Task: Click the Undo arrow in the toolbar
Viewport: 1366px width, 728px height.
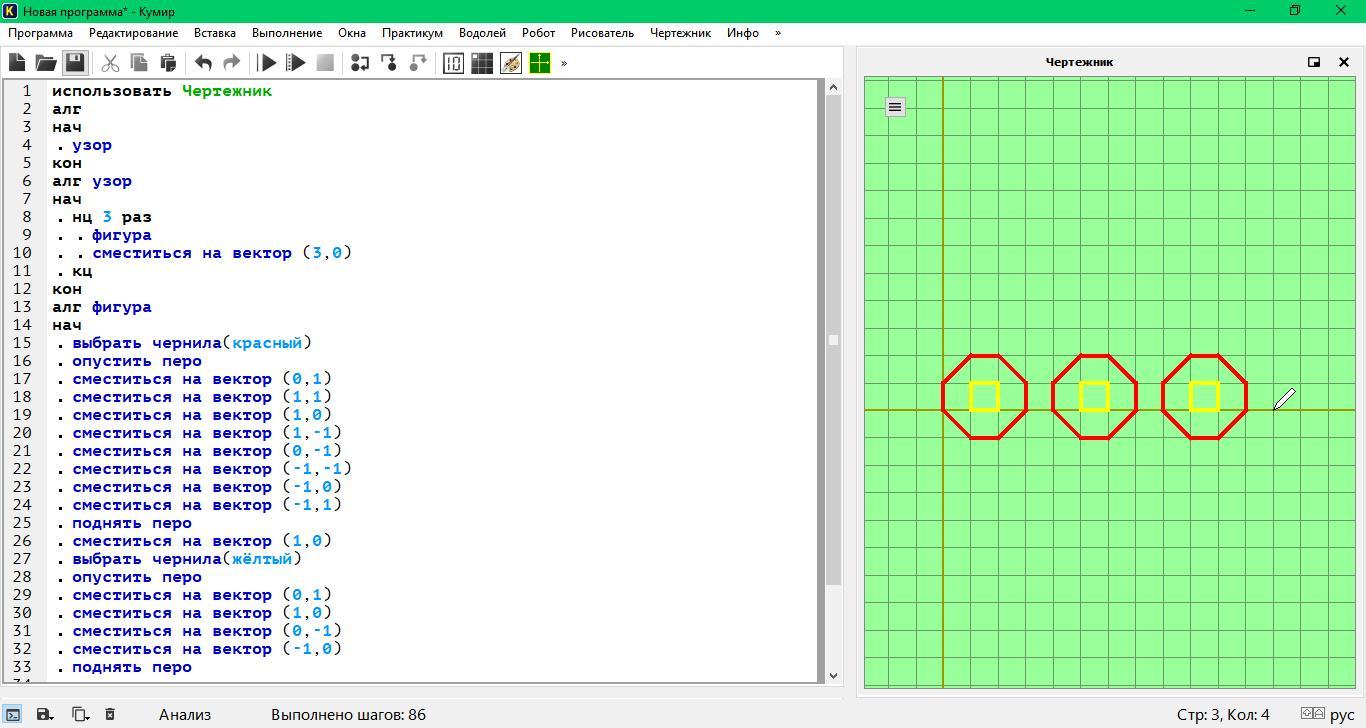Action: click(x=203, y=63)
